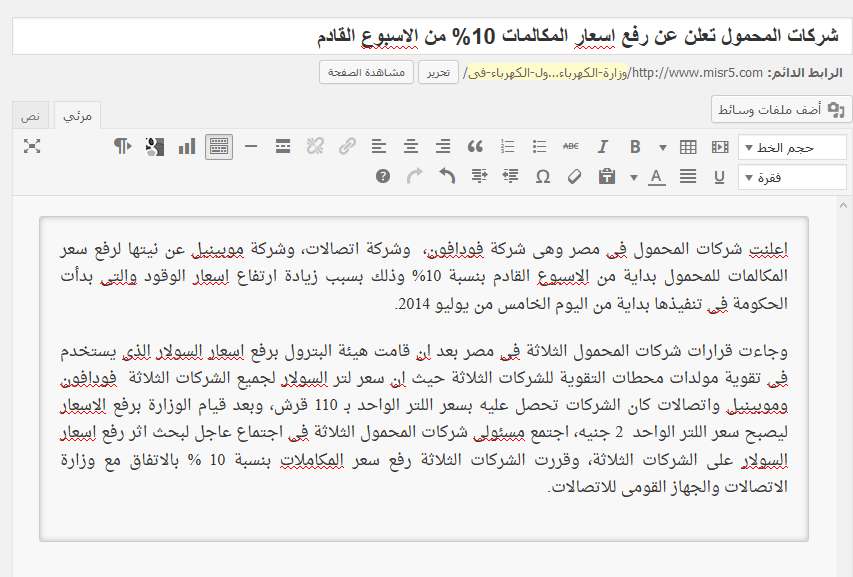Insert the Read More tag

coord(283,147)
